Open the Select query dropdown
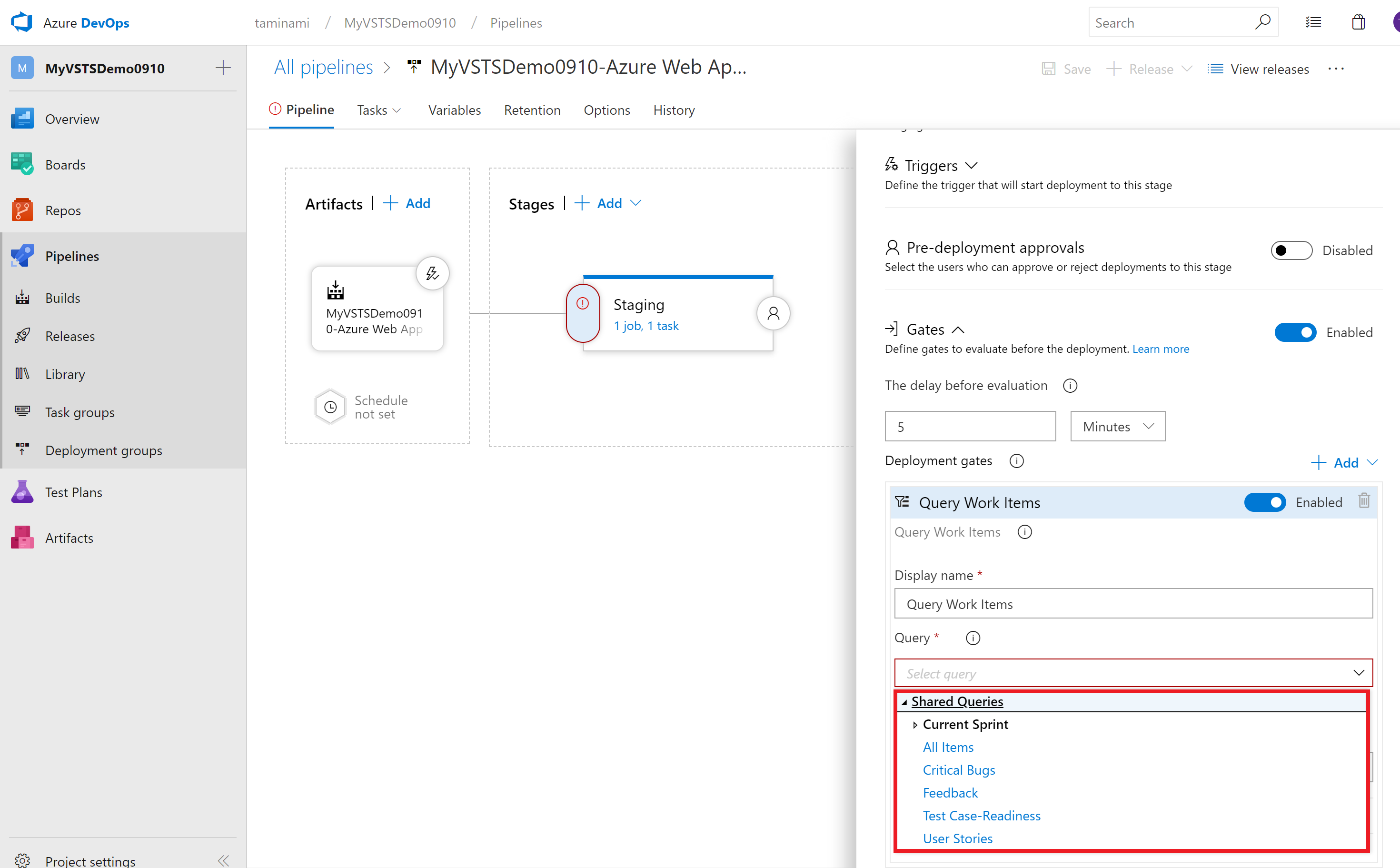Screen dimensions: 1400x868 pos(1132,673)
